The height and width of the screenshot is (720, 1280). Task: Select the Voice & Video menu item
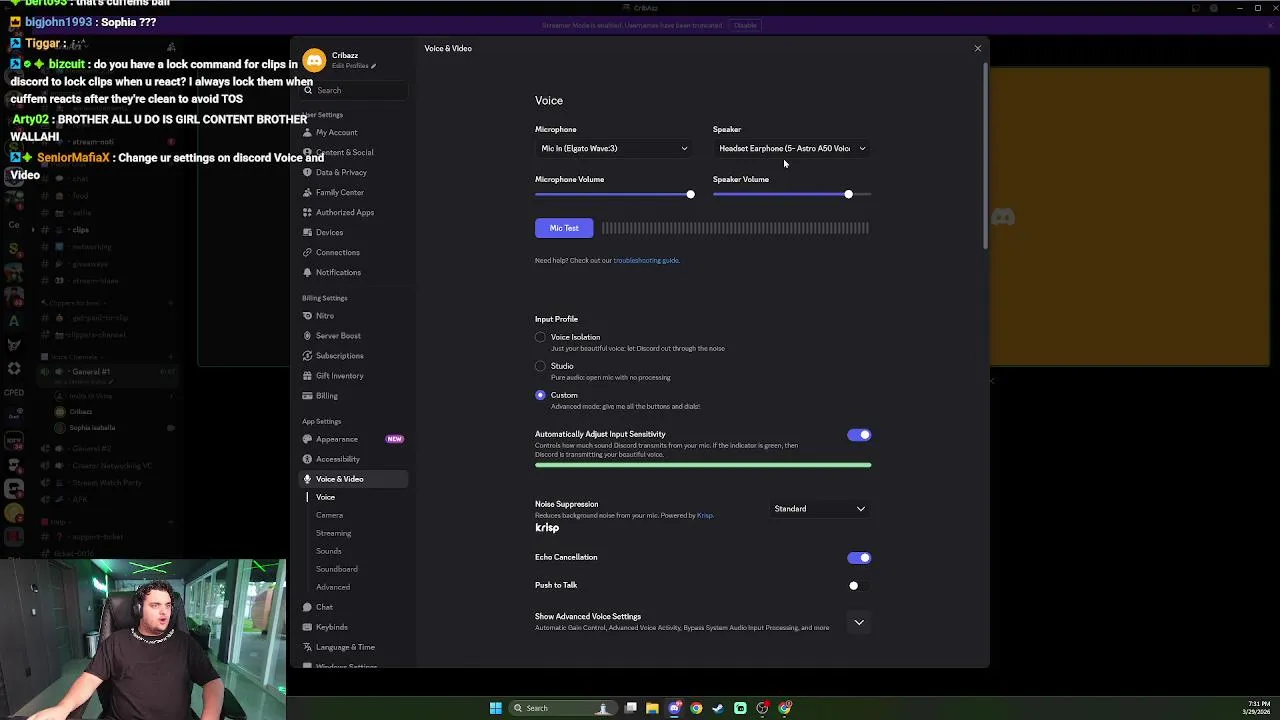tap(353, 479)
